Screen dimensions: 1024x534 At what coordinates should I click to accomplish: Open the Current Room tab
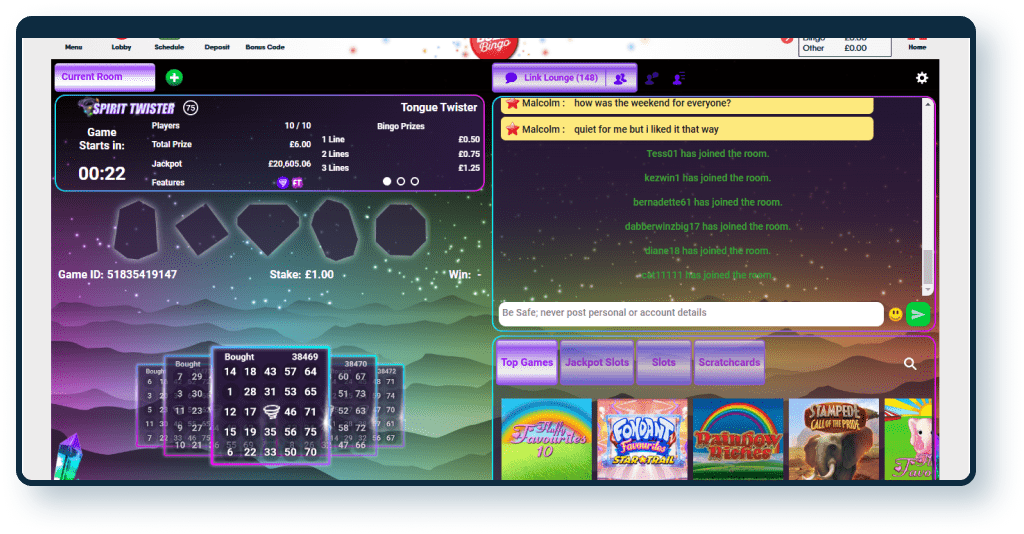coord(104,77)
